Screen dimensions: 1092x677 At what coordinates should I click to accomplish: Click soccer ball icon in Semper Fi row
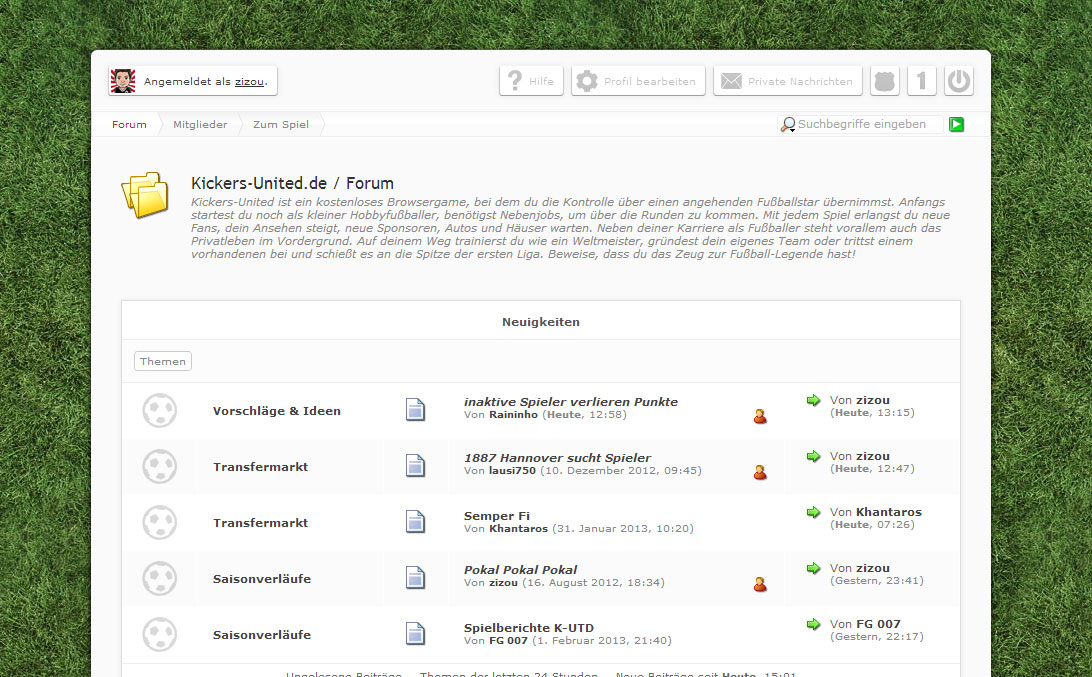click(x=159, y=522)
